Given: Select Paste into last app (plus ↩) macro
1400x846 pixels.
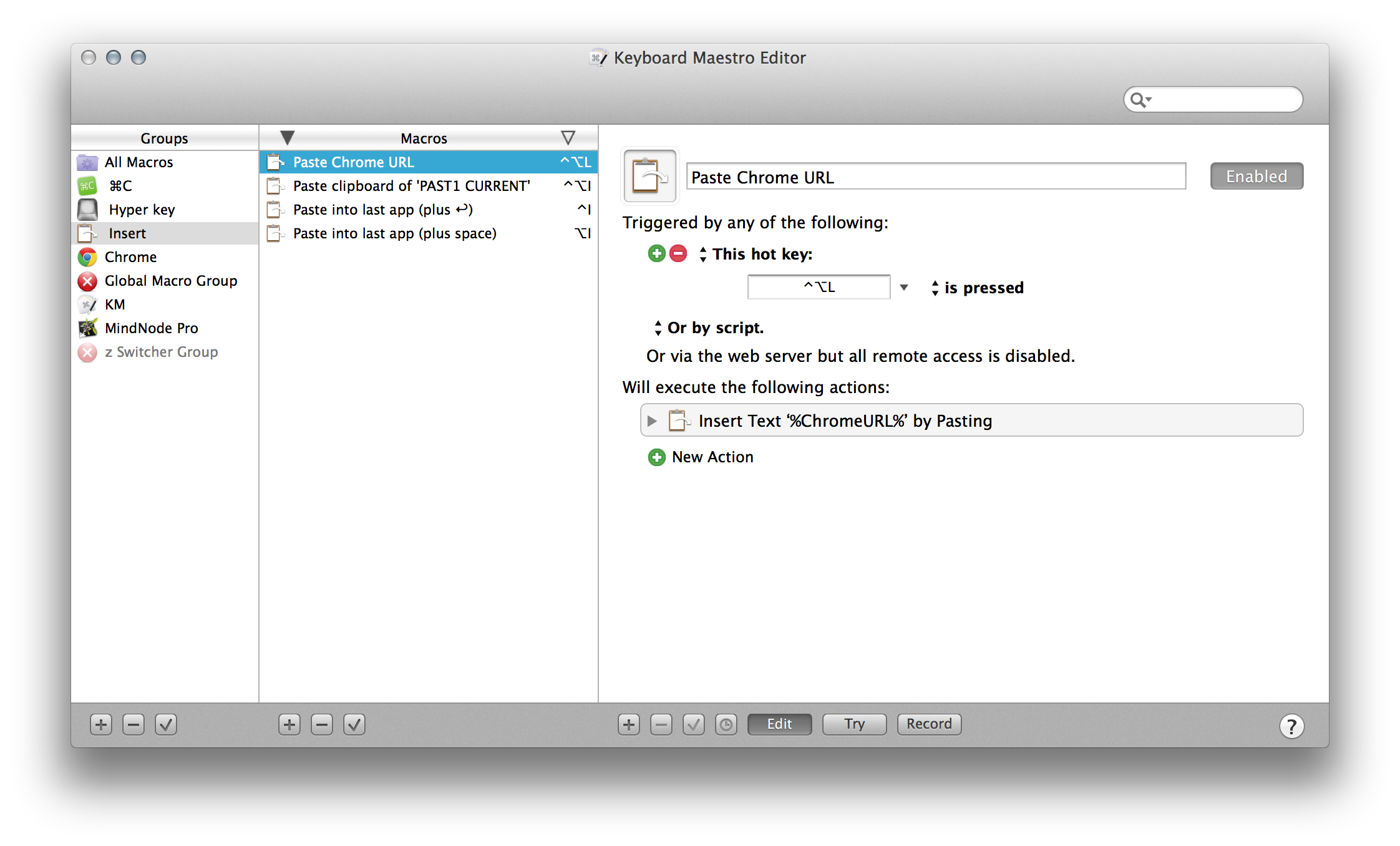Looking at the screenshot, I should pos(429,210).
